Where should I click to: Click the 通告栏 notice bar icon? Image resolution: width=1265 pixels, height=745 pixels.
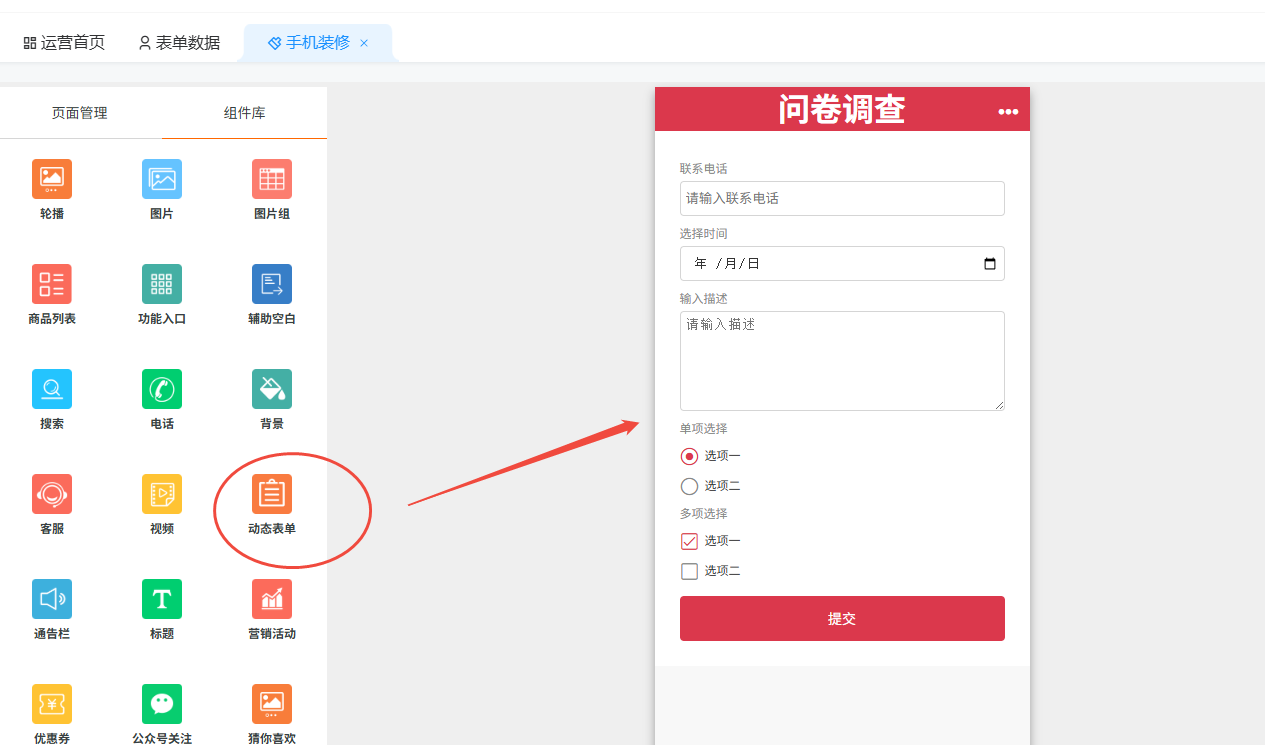tap(52, 600)
